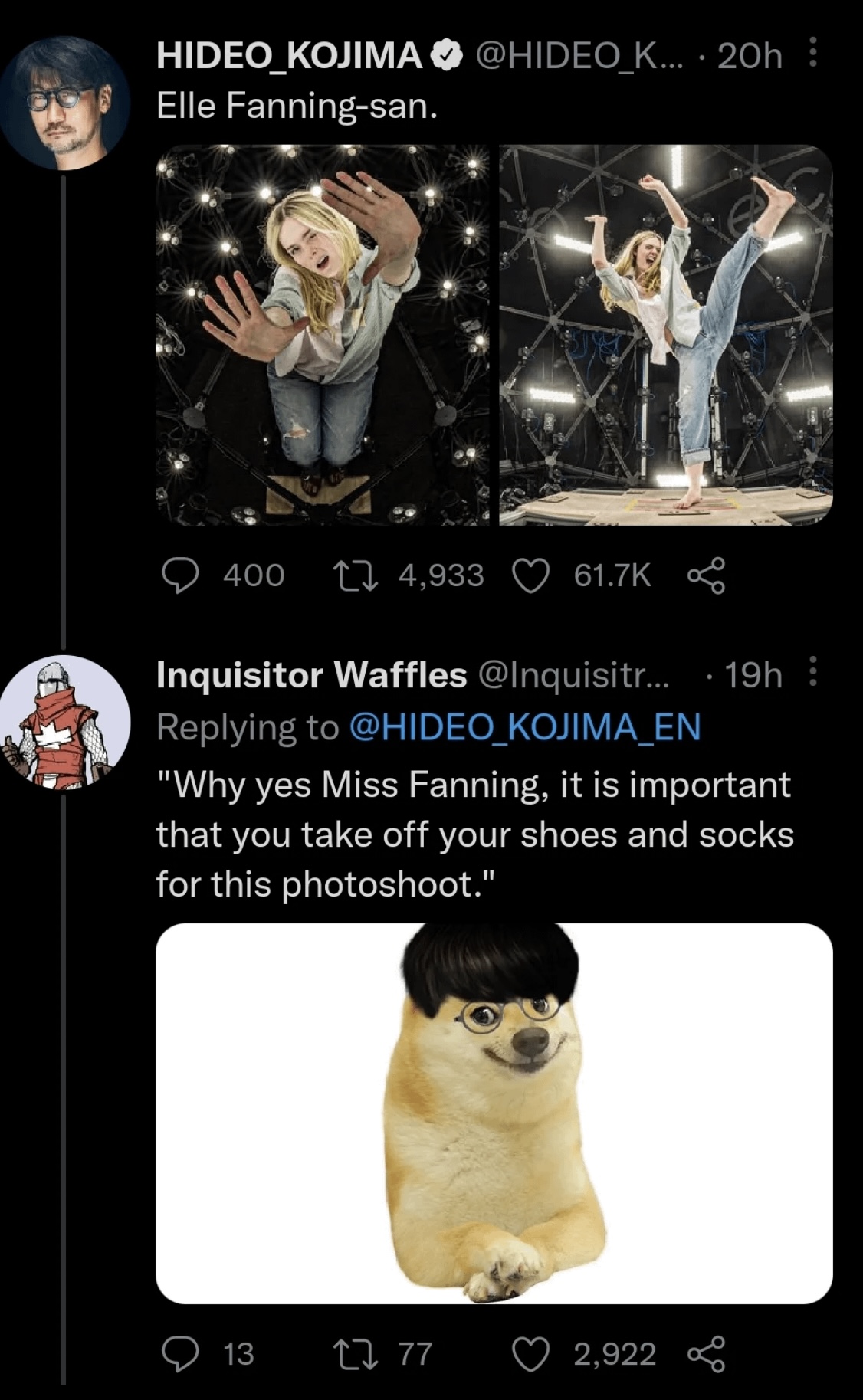The image size is (863, 1400).
Task: Like Inquisitor Waffles' reply
Action: point(531,1354)
